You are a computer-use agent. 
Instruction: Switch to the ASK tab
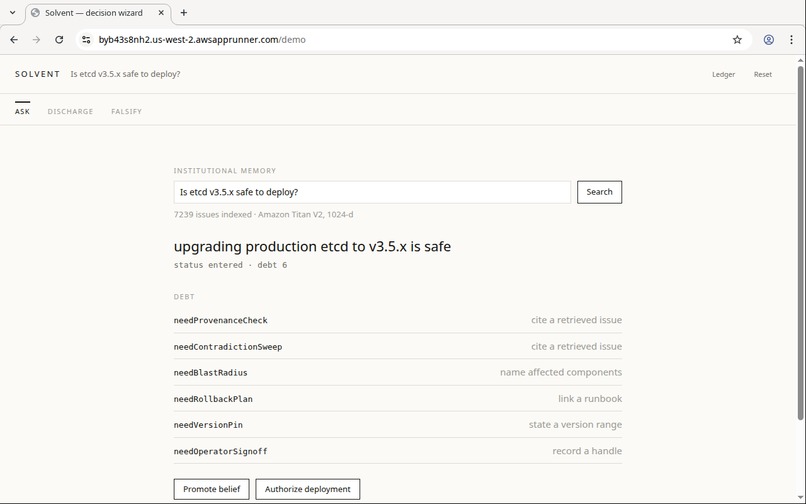pyautogui.click(x=23, y=112)
